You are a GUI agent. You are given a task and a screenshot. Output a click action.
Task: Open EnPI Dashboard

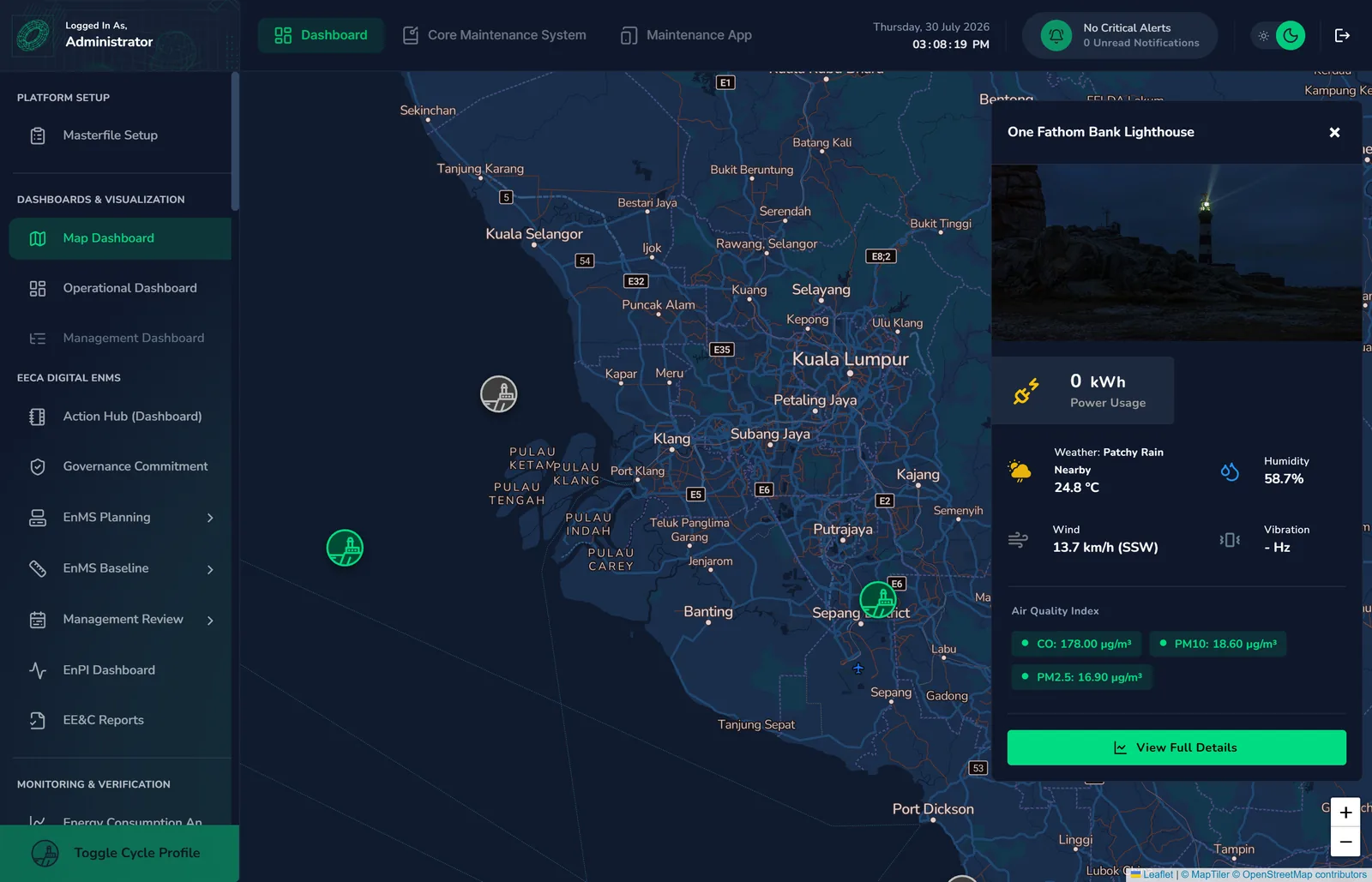tap(121, 670)
